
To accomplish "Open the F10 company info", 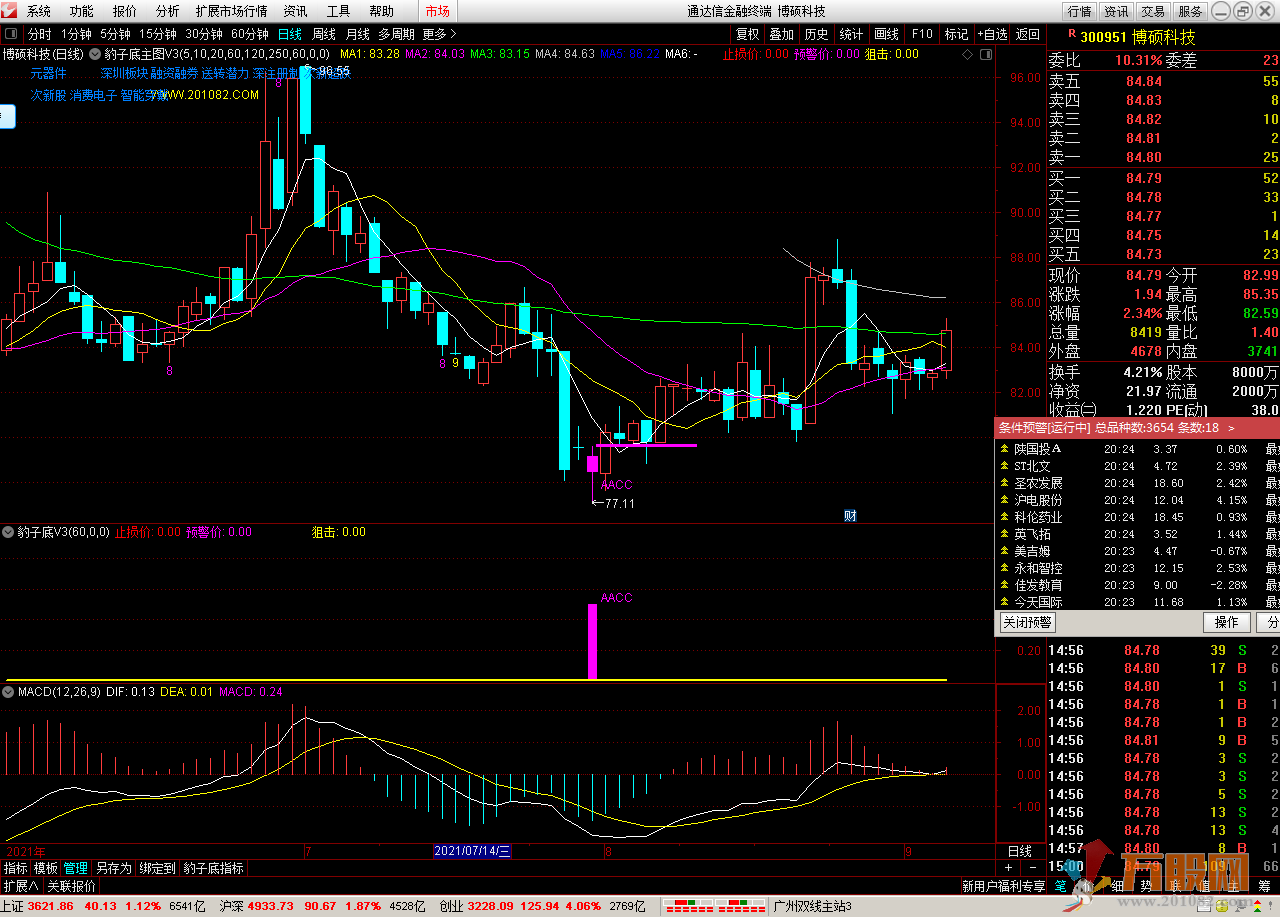I will tap(922, 34).
